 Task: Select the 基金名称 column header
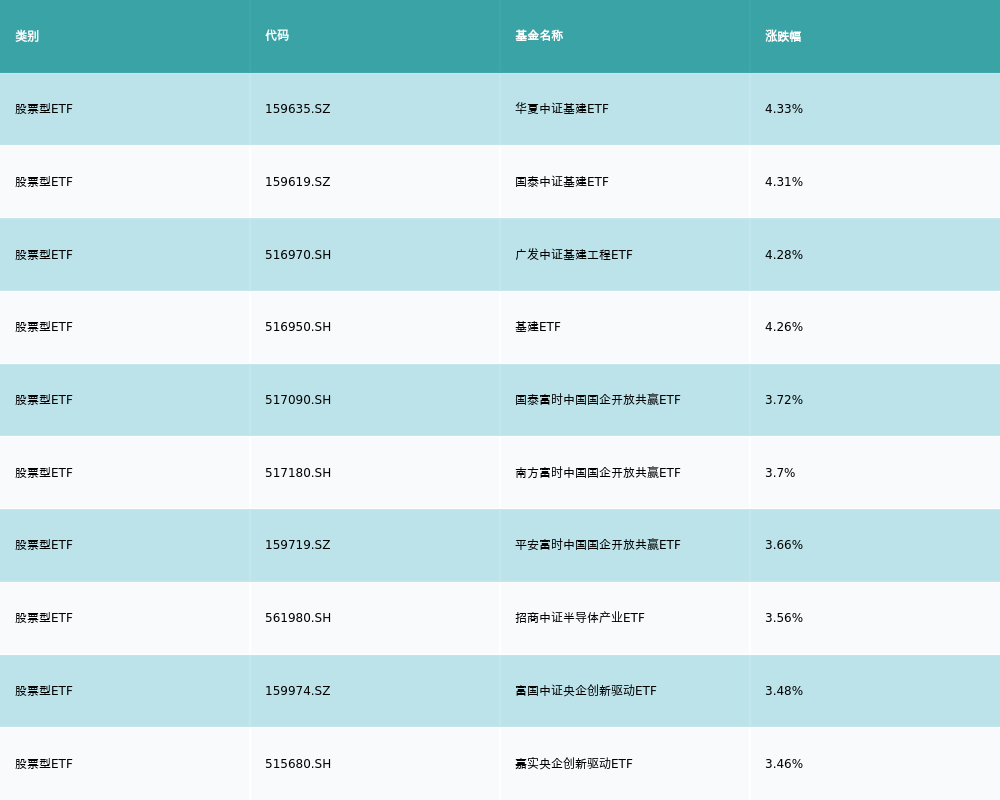(x=539, y=36)
